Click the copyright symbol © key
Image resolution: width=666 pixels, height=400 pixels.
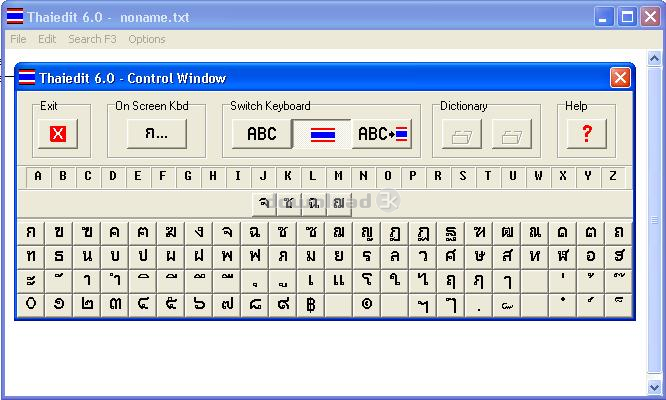[367, 305]
